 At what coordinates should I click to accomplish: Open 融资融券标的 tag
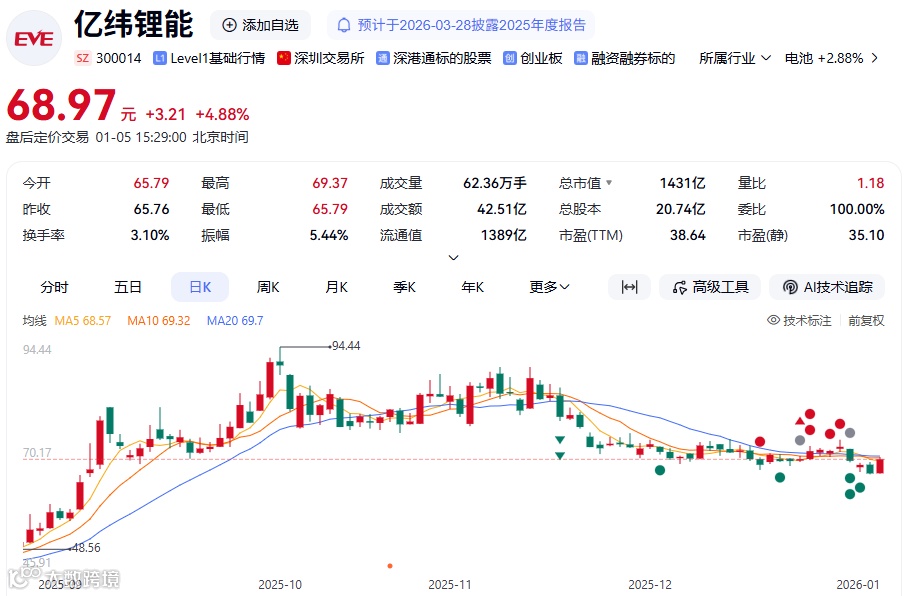tap(633, 58)
